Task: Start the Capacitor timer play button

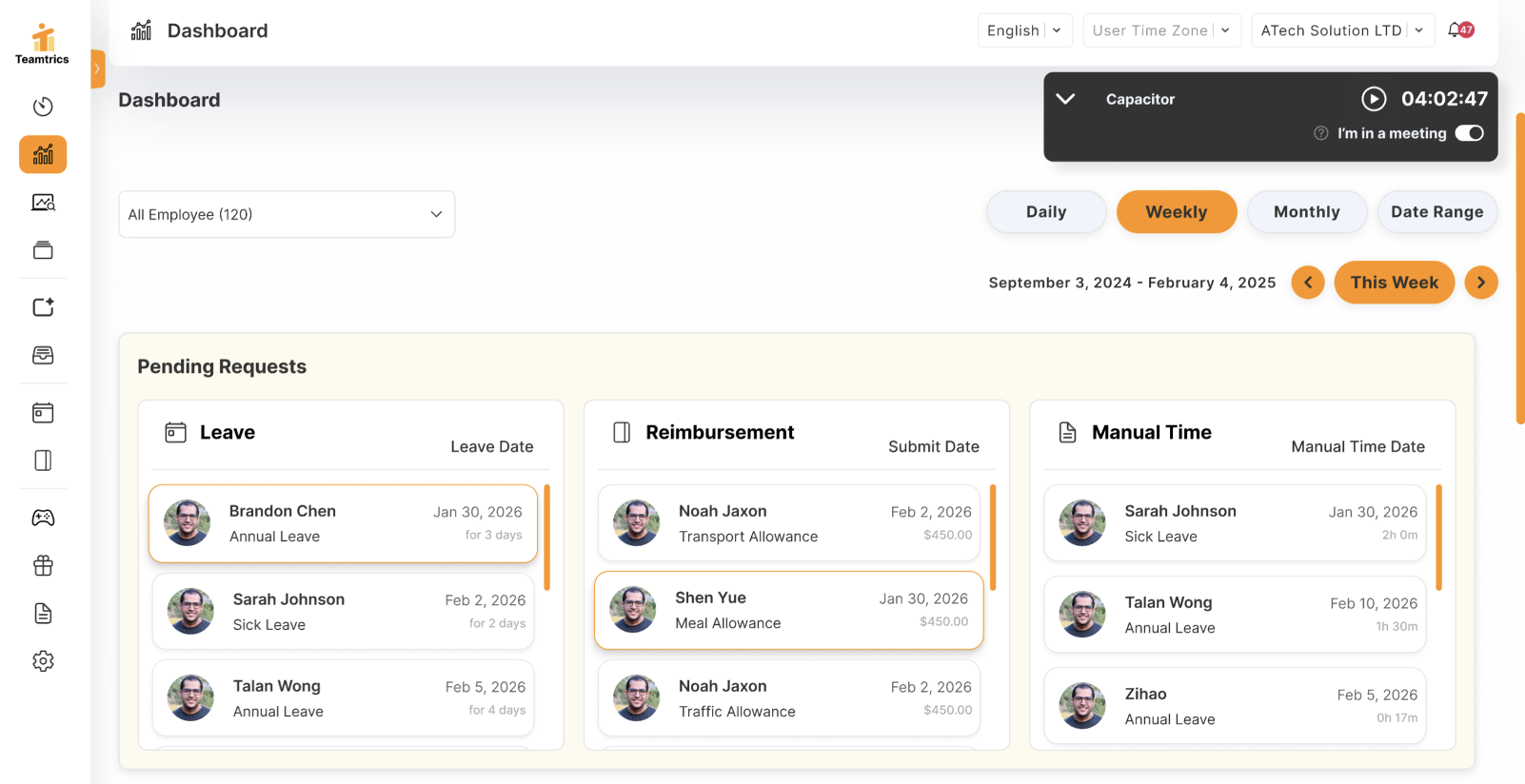Action: (x=1373, y=99)
